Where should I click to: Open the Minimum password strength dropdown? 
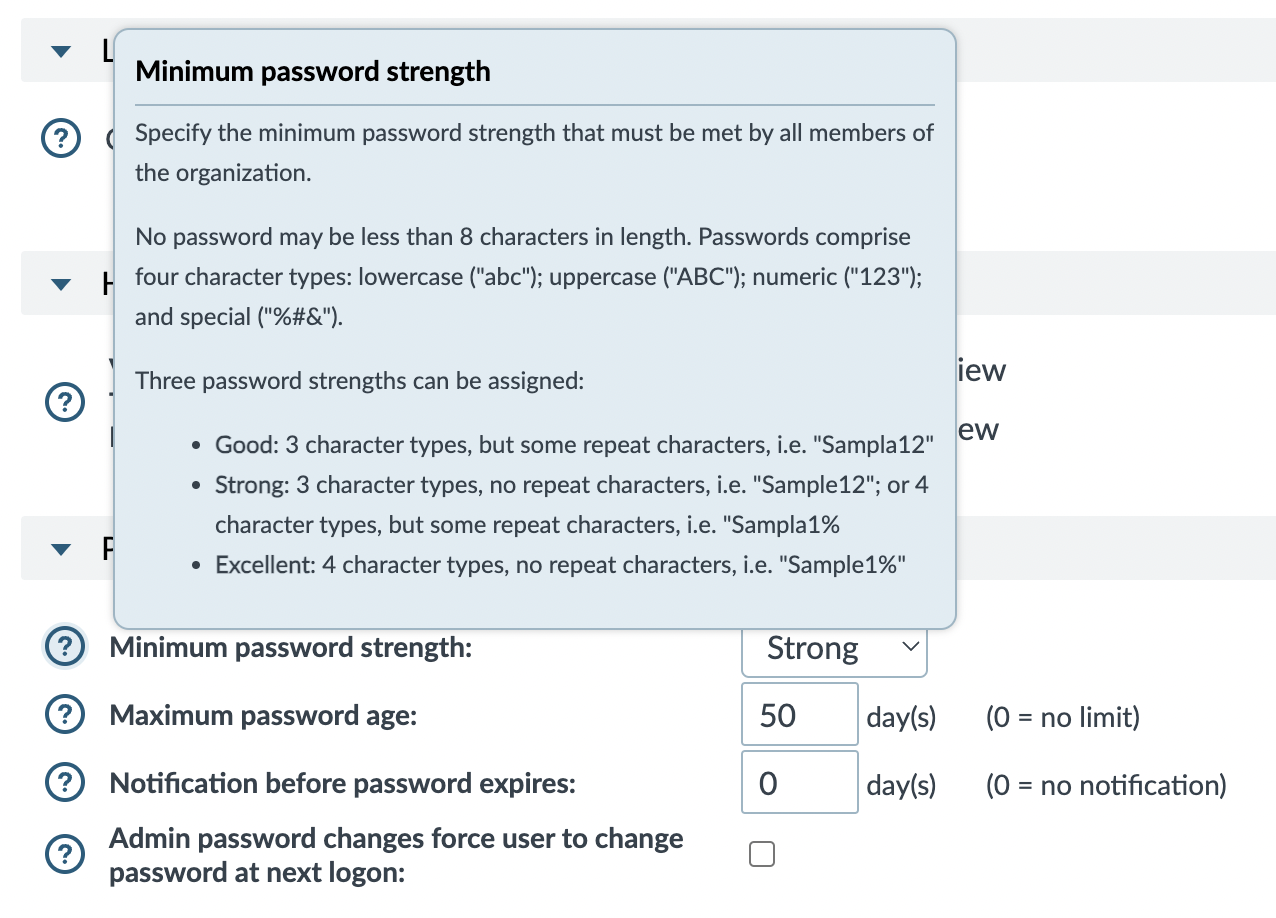pos(834,648)
